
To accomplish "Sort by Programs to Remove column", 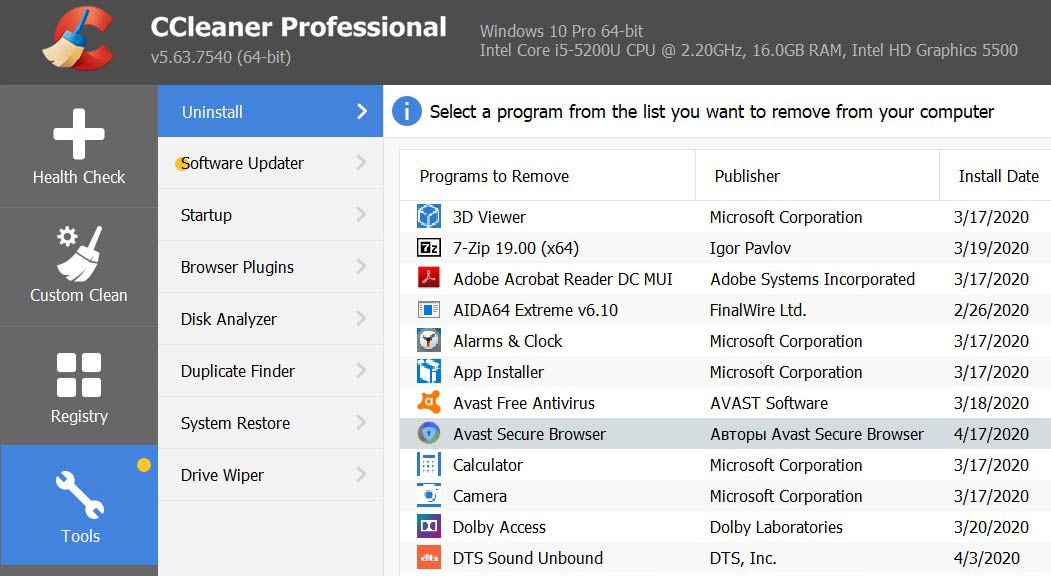I will (548, 176).
